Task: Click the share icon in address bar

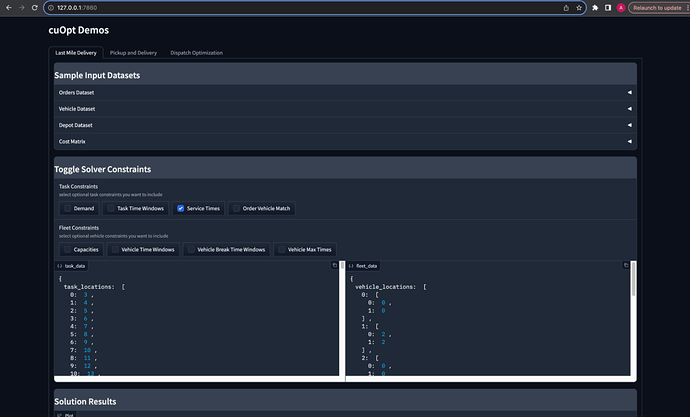Action: click(x=566, y=8)
